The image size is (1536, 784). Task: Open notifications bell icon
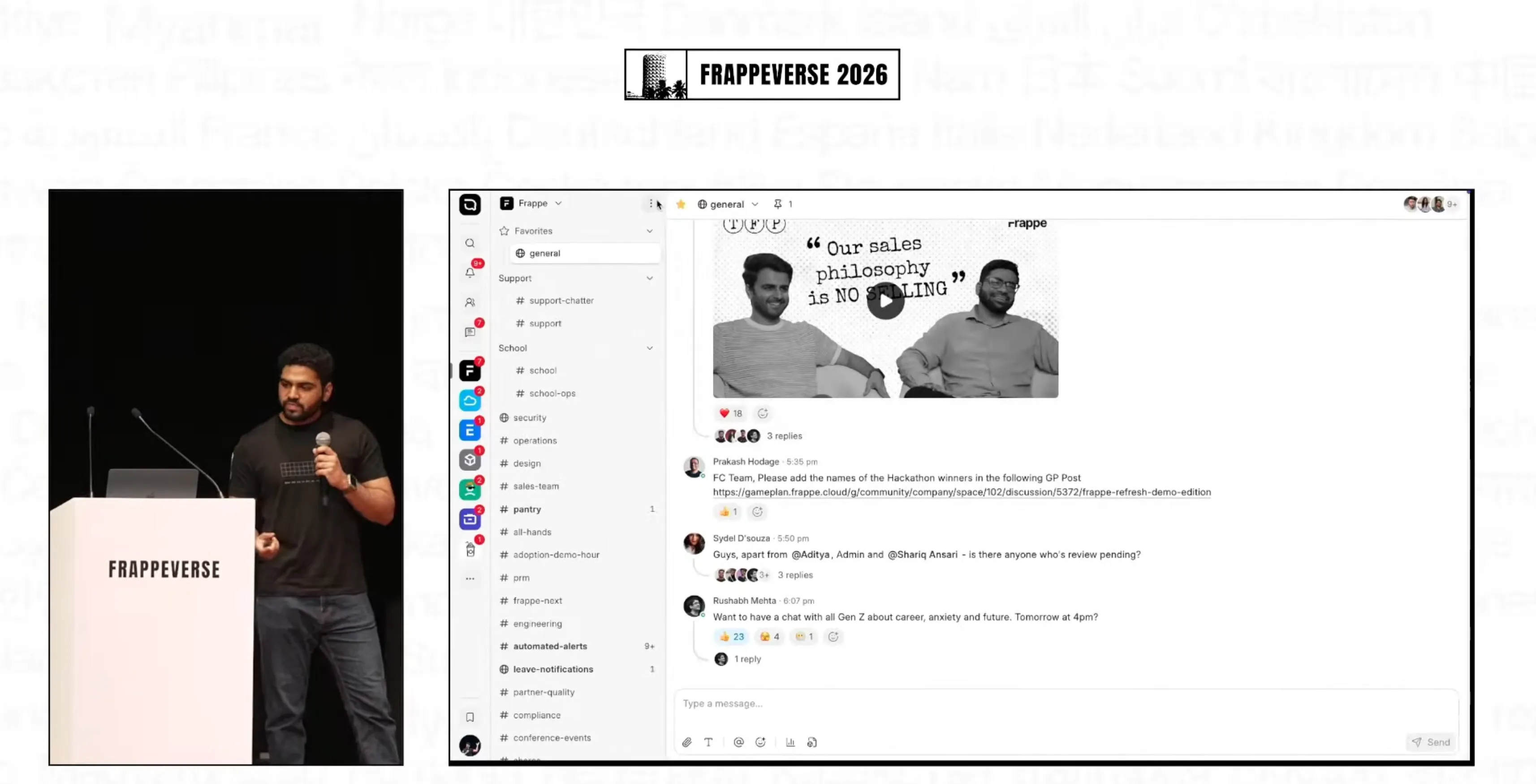point(470,272)
